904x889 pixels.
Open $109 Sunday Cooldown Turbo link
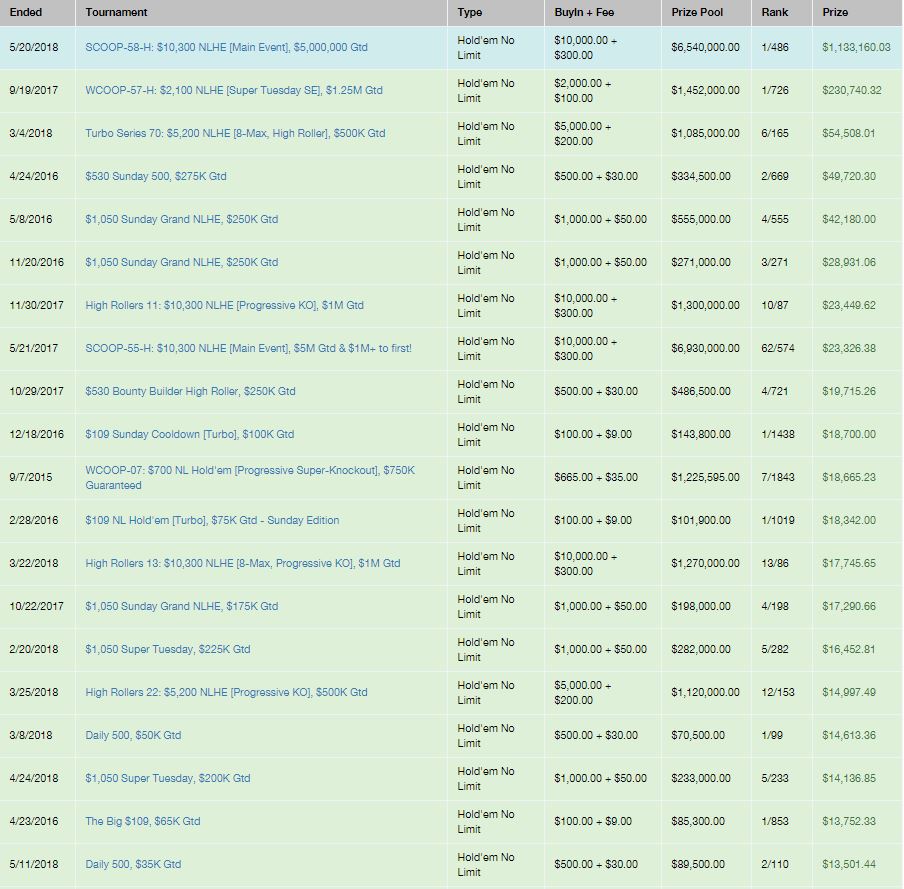pos(190,434)
